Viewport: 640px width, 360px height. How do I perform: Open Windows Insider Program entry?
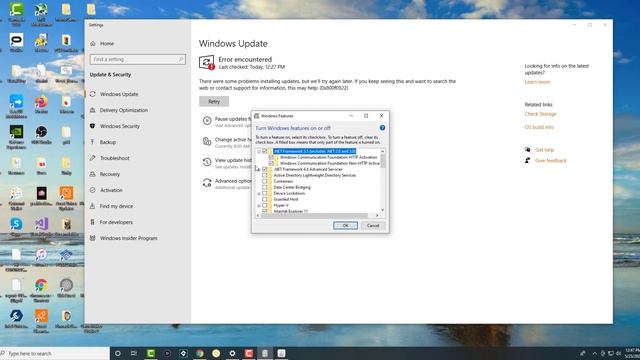(x=128, y=238)
